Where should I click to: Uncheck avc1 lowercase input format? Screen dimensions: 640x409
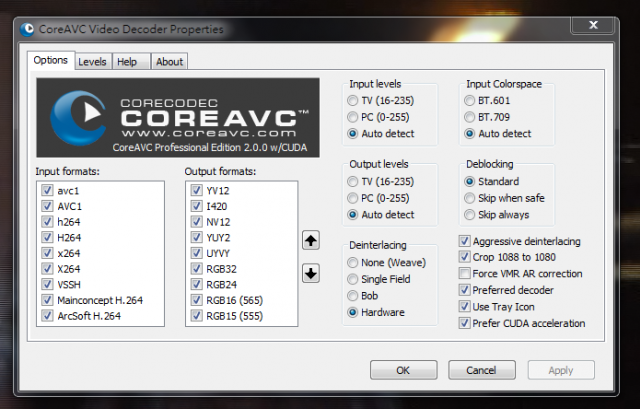pyautogui.click(x=47, y=190)
